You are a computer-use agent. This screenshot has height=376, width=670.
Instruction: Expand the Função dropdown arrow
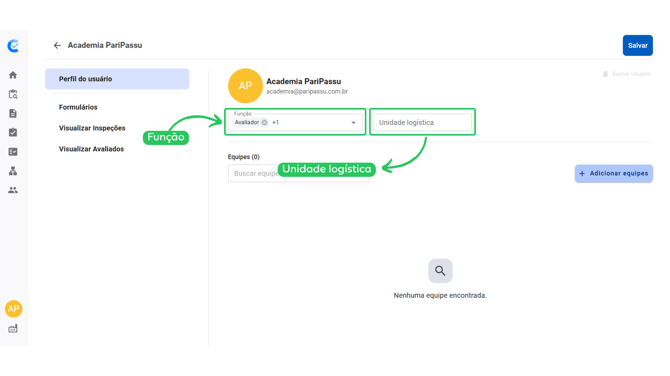(353, 123)
